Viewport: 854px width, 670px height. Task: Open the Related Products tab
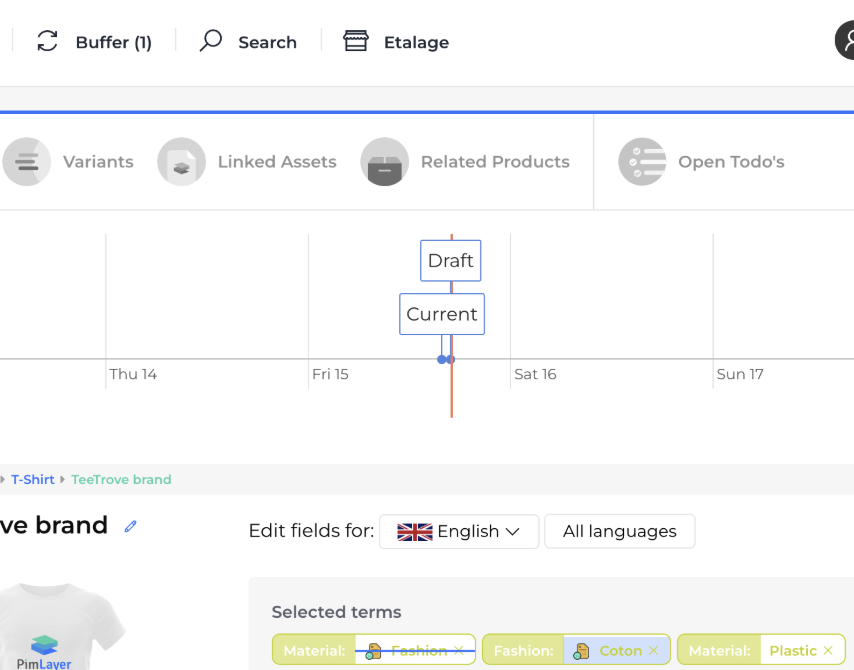pos(495,162)
